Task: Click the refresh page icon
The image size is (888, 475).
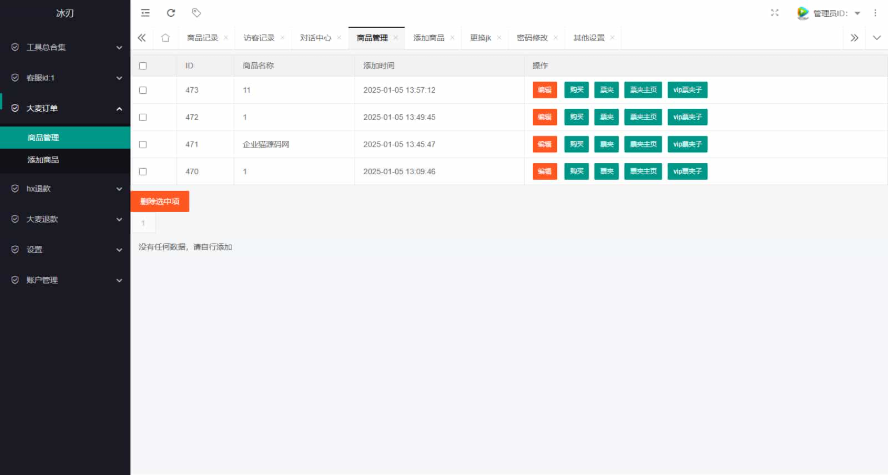Action: 171,13
